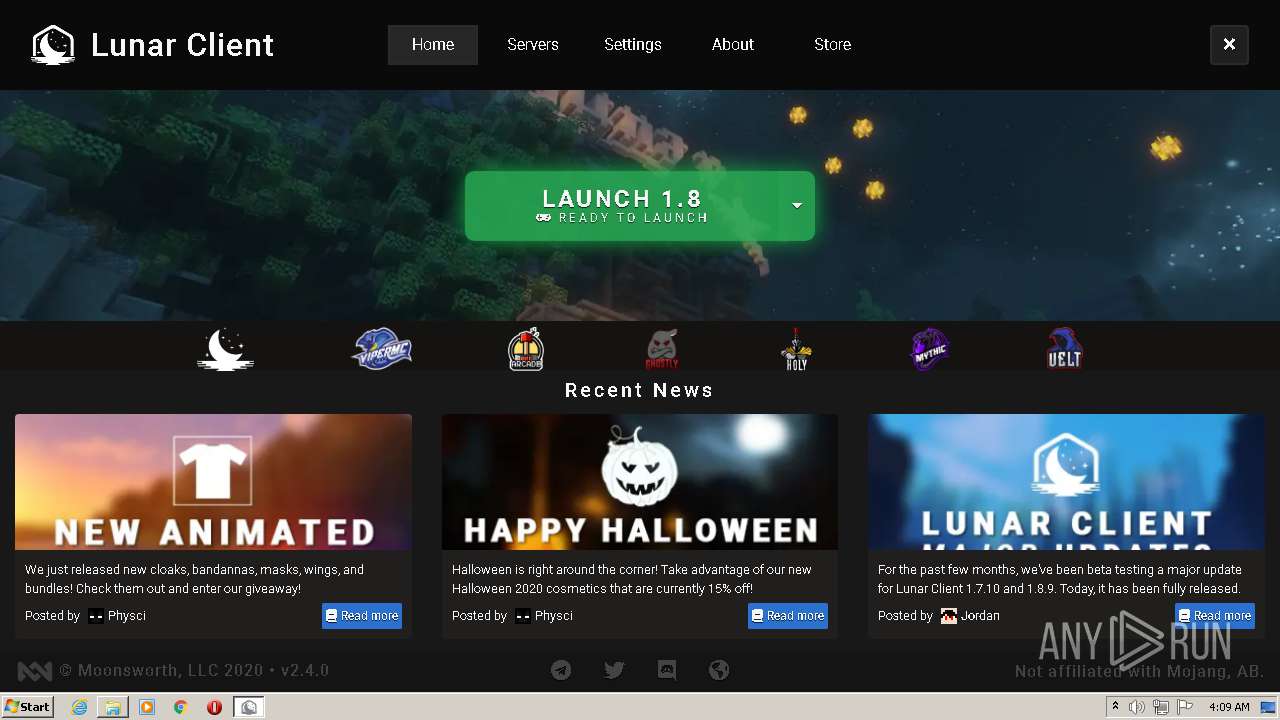Open the Lunar Client Major Updates thumbnail
This screenshot has width=1280, height=720.
pos(1066,482)
